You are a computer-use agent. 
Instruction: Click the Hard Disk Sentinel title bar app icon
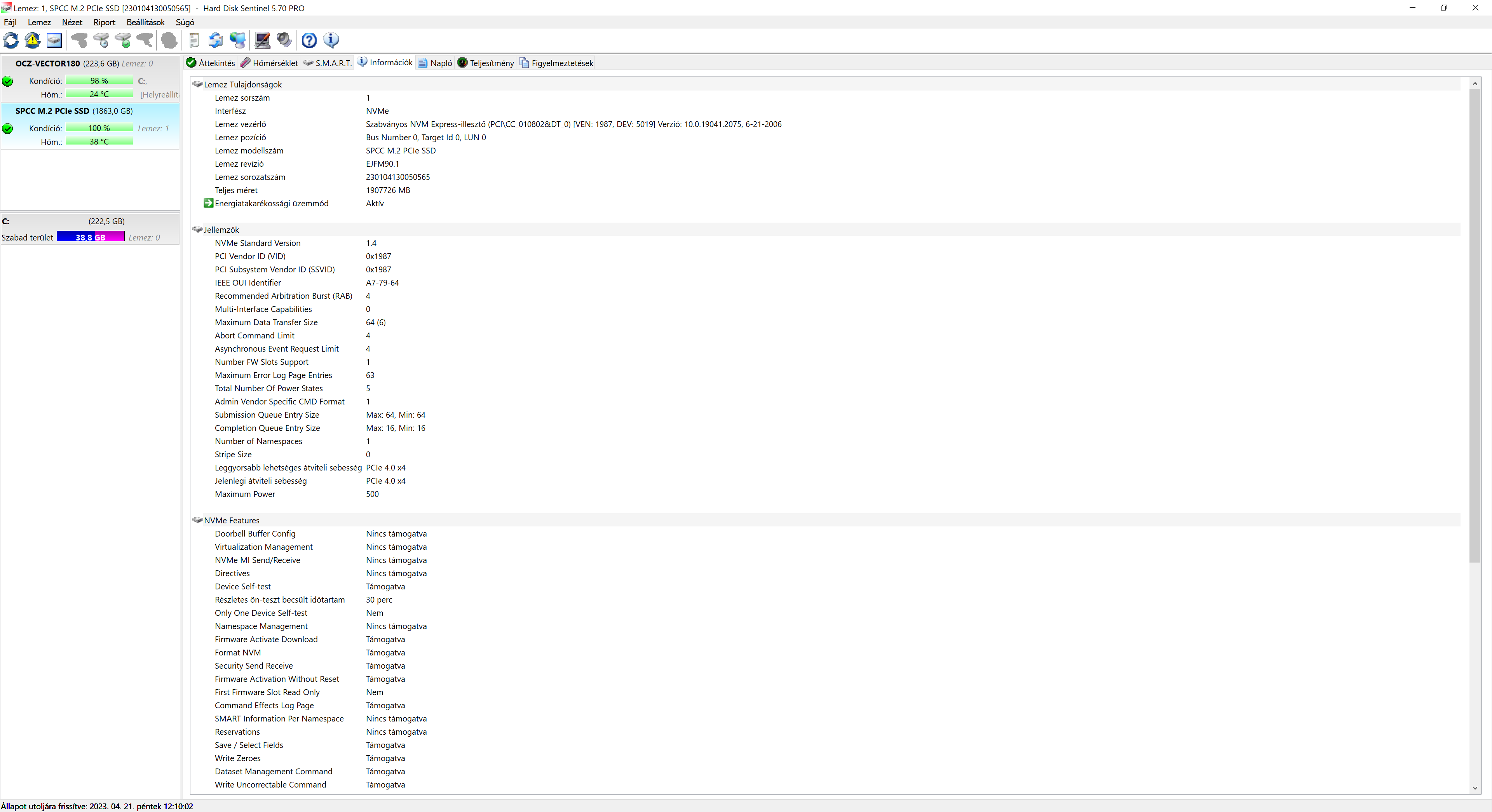tap(6, 7)
